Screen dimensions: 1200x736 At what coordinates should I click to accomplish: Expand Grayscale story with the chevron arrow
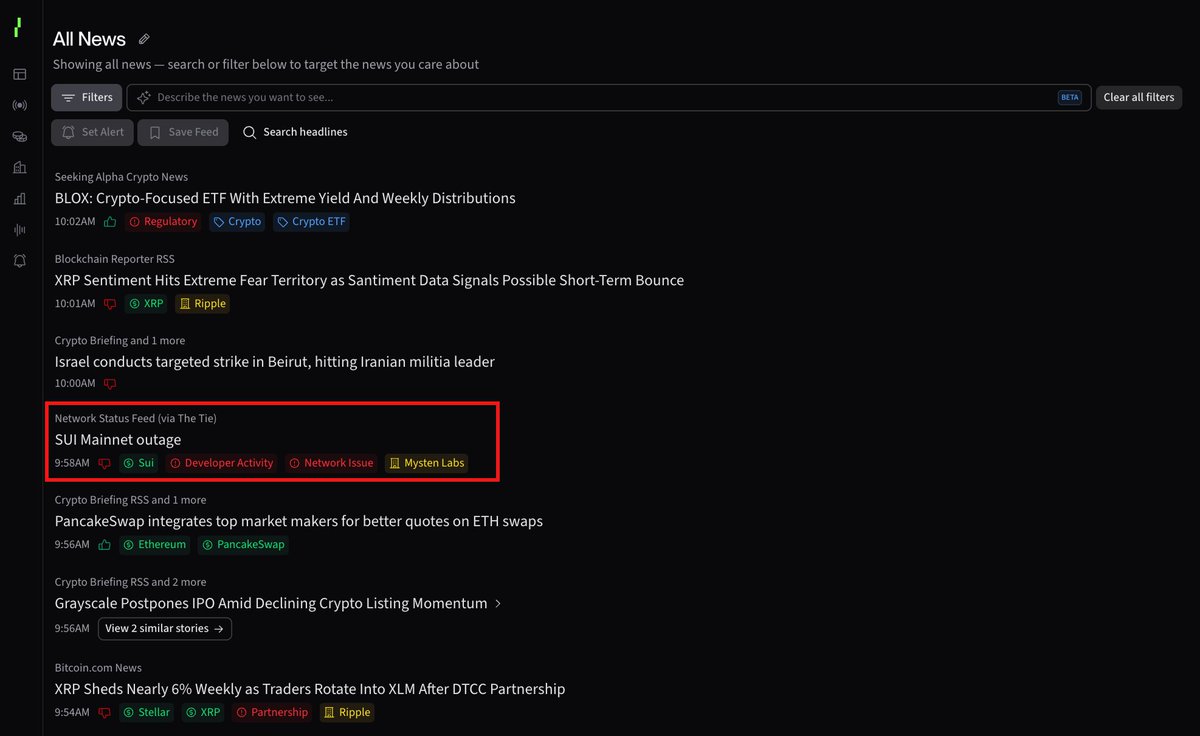coord(499,604)
